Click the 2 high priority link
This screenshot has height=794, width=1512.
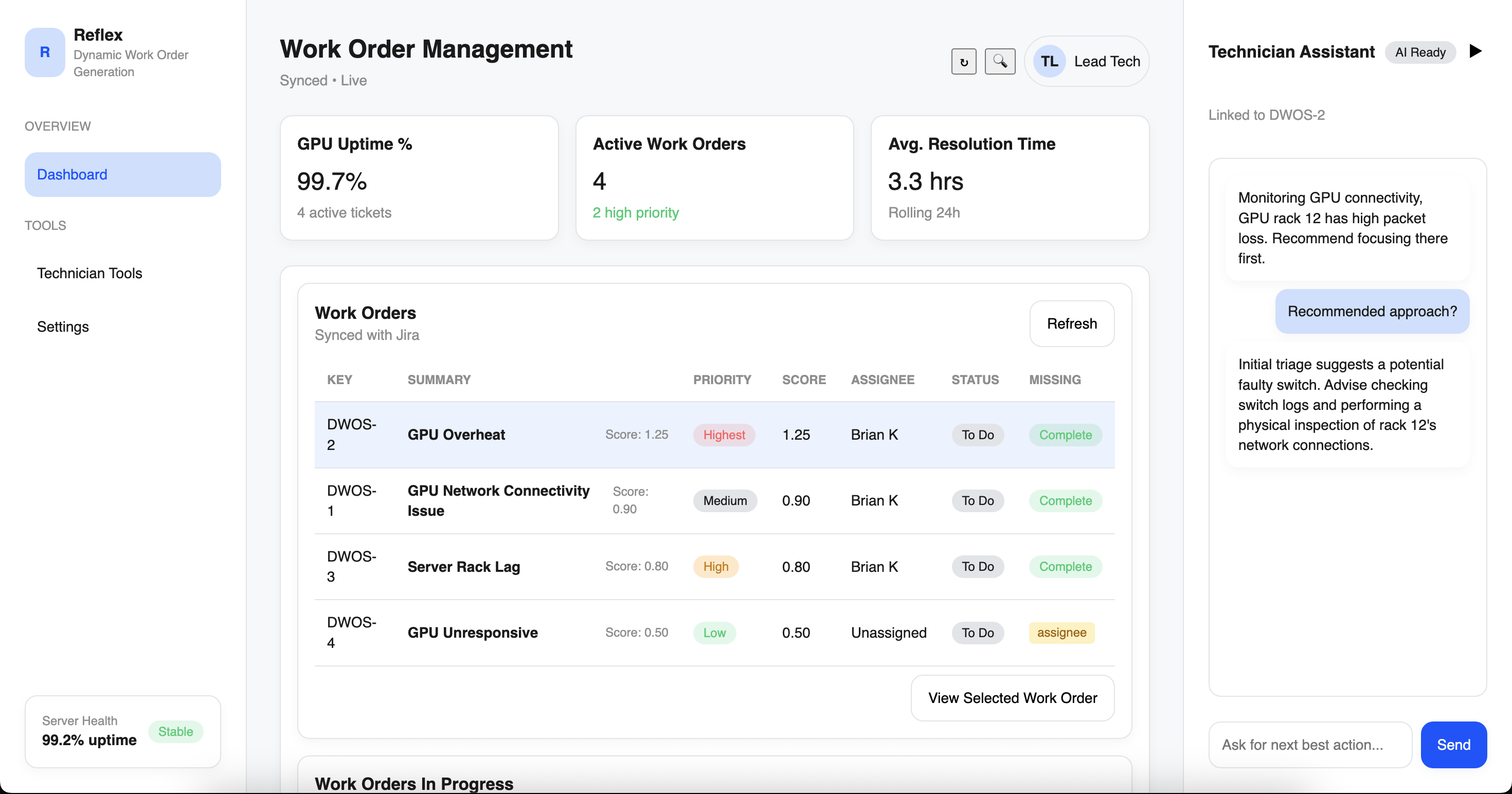[x=635, y=212]
